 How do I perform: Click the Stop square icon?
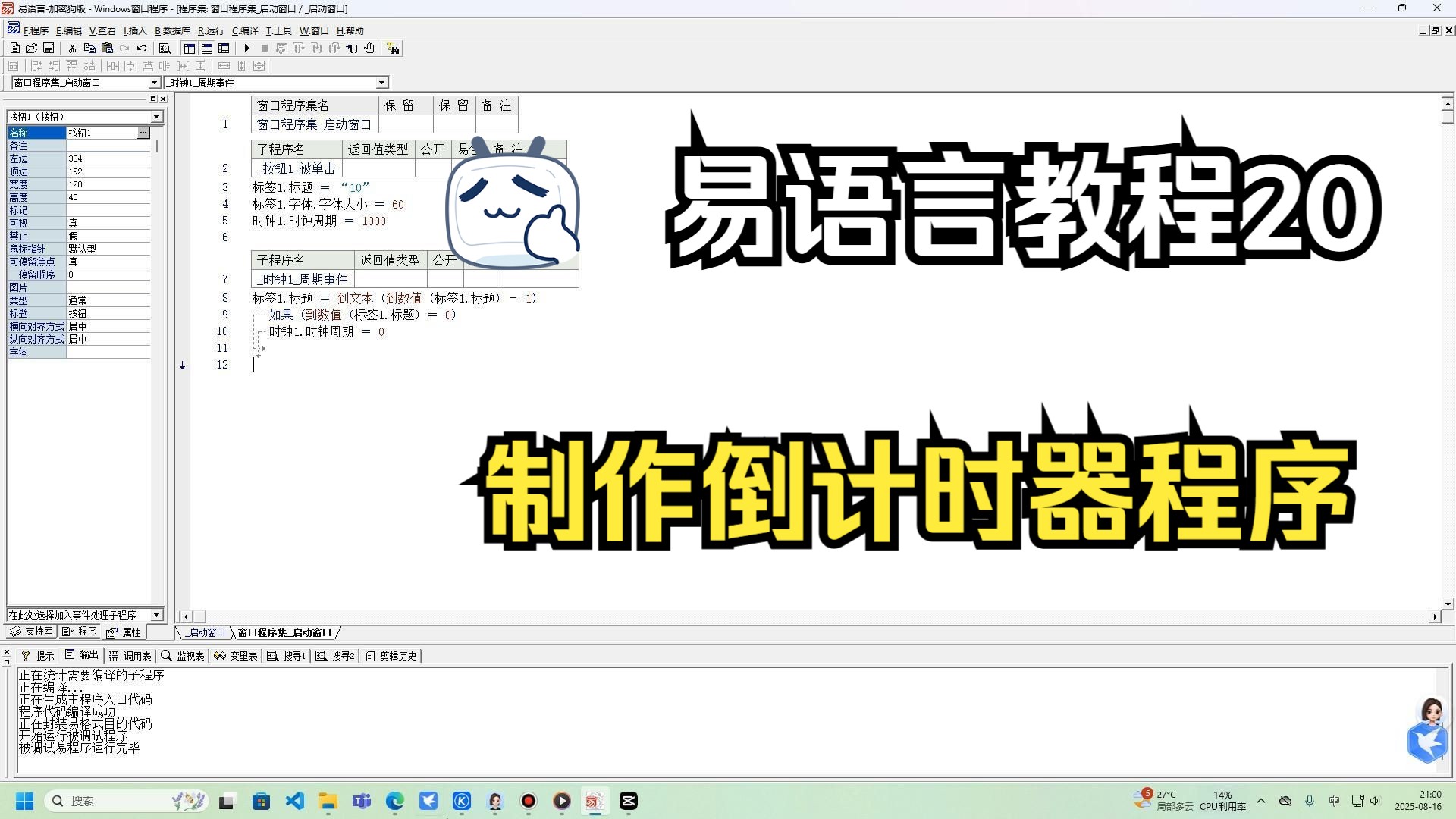pos(264,49)
